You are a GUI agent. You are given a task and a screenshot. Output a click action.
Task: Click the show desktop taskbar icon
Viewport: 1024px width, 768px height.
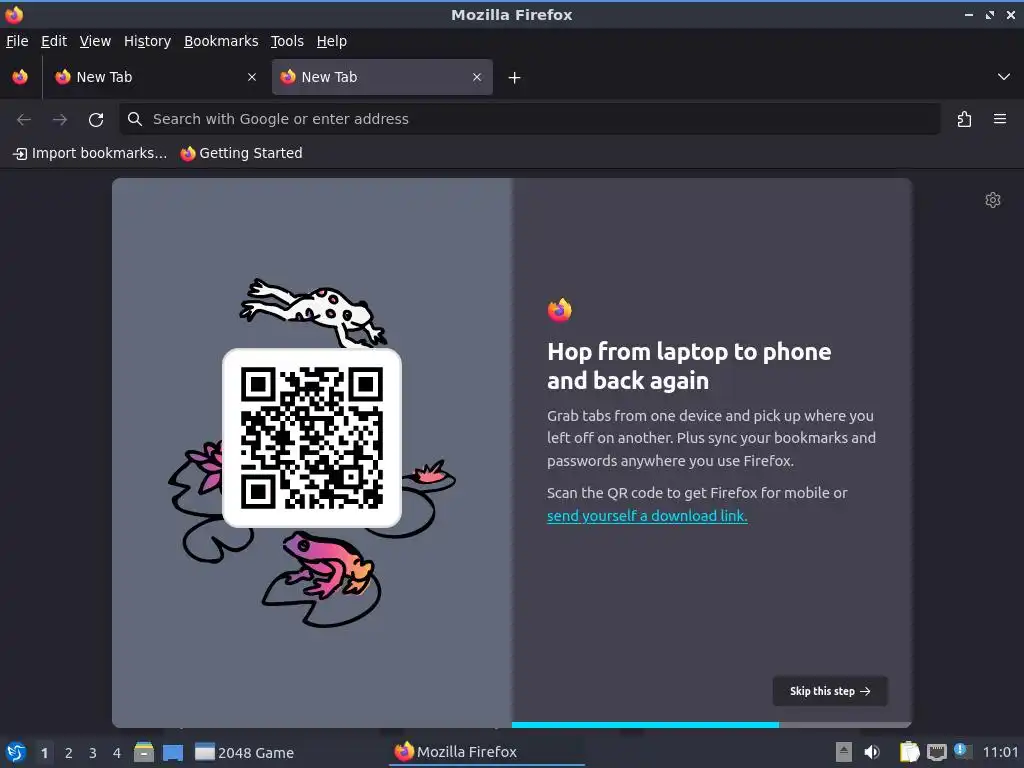pyautogui.click(x=173, y=752)
